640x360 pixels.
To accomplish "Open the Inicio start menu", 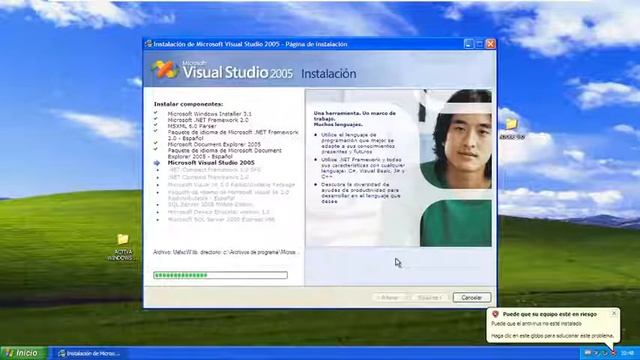I will click(x=24, y=353).
